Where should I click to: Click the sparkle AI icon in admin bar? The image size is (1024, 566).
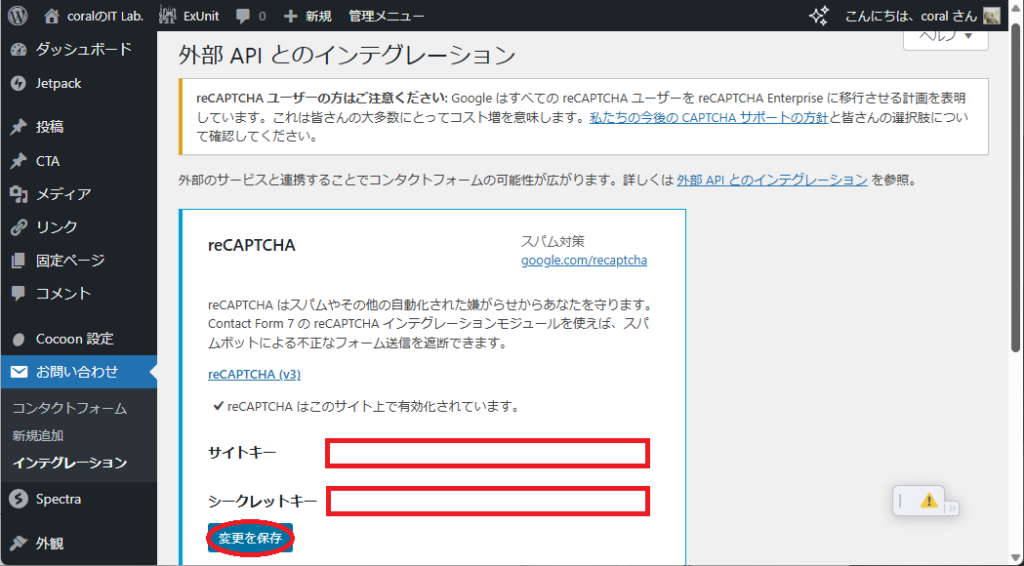pyautogui.click(x=819, y=16)
